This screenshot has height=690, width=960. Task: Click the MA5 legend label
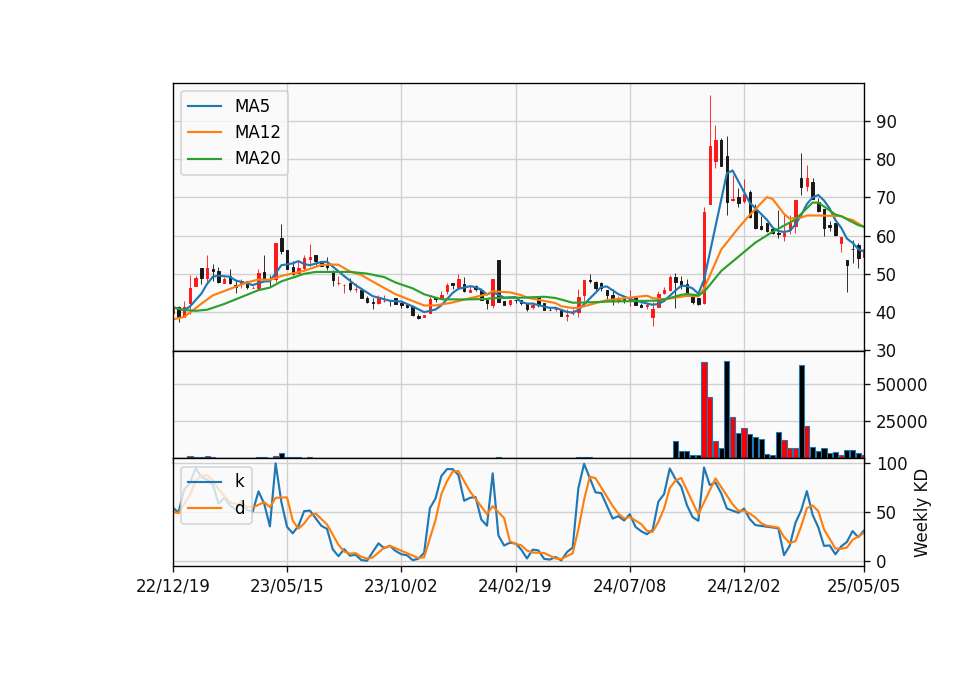tap(252, 106)
